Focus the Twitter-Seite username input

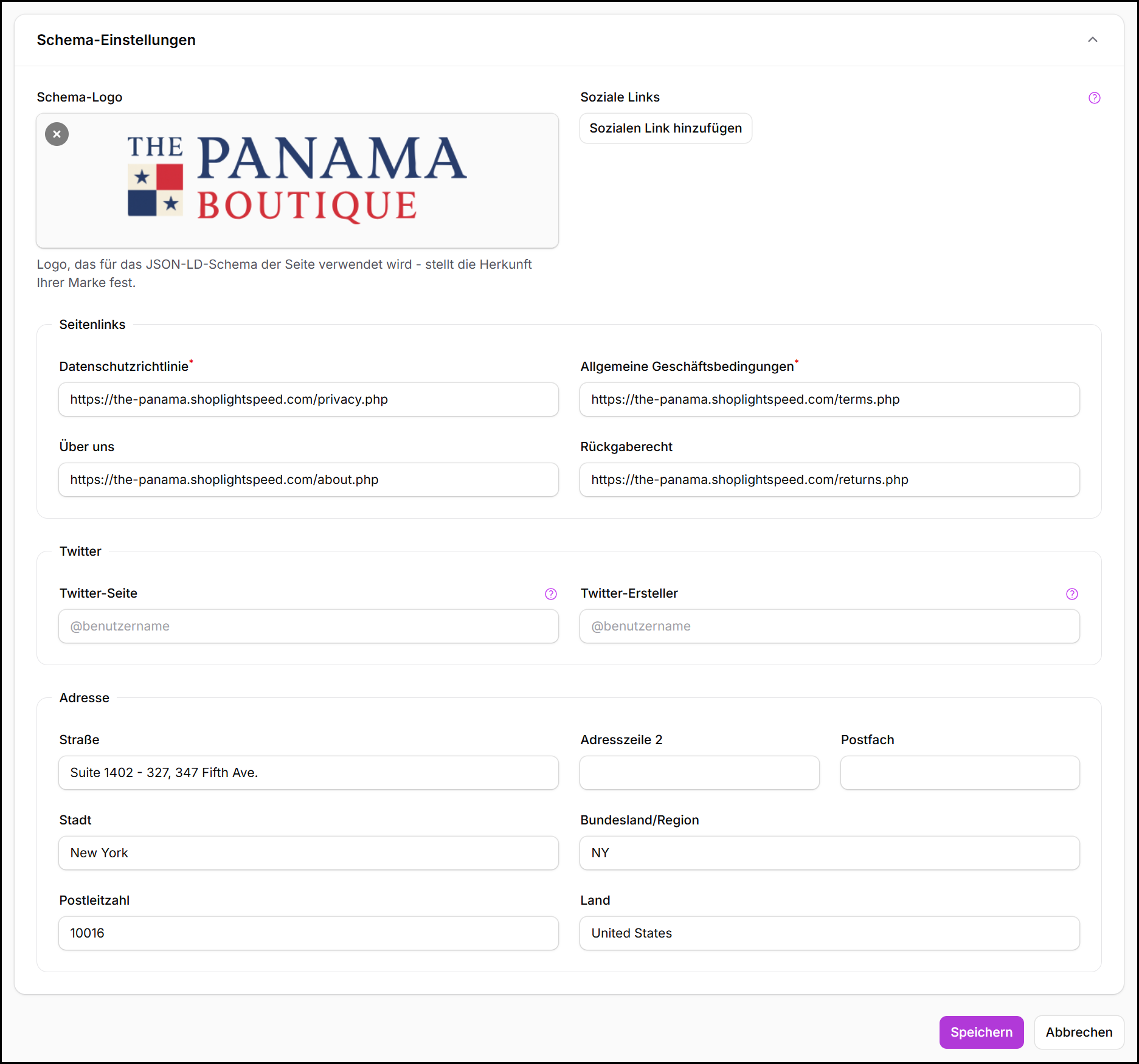pos(308,626)
